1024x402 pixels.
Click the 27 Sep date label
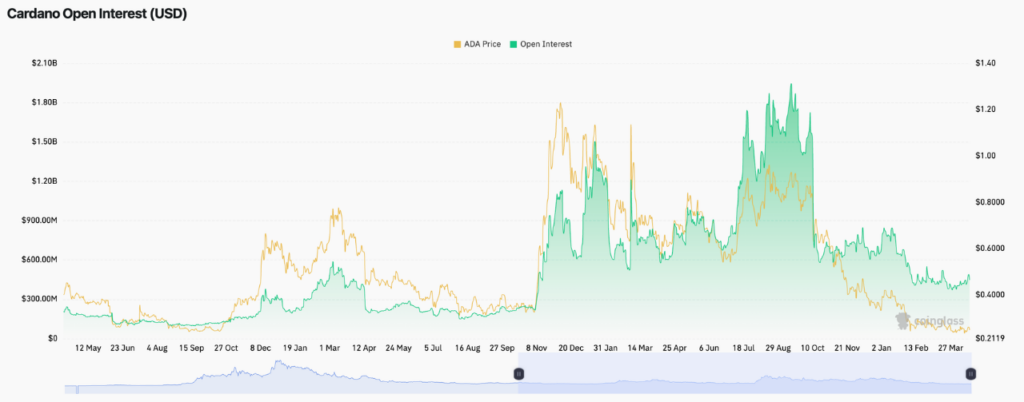pyautogui.click(x=503, y=348)
